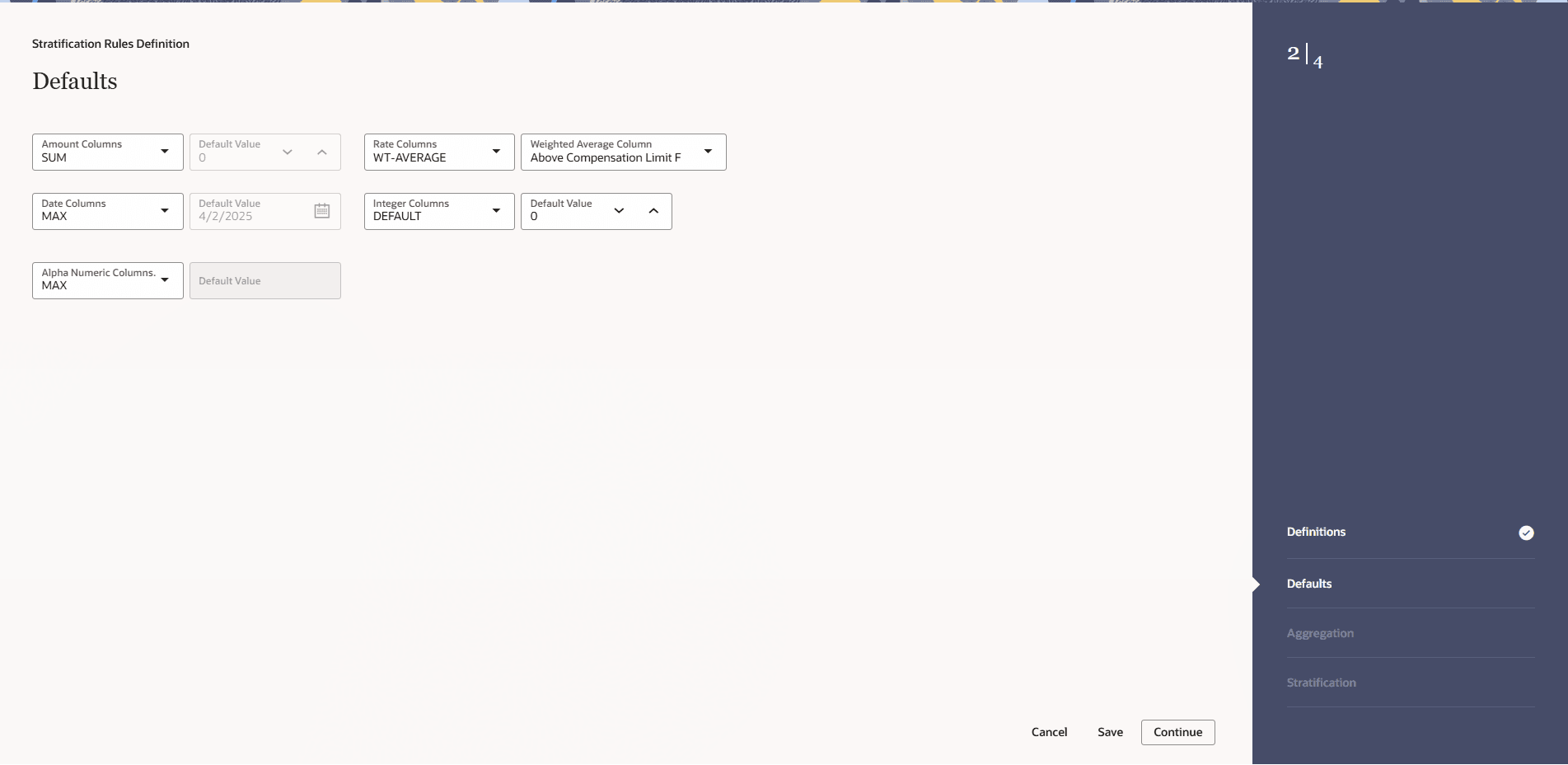Screen dimensions: 1568x765
Task: Click the dropdown arrow on Alpha Numeric Columns
Action: point(165,279)
